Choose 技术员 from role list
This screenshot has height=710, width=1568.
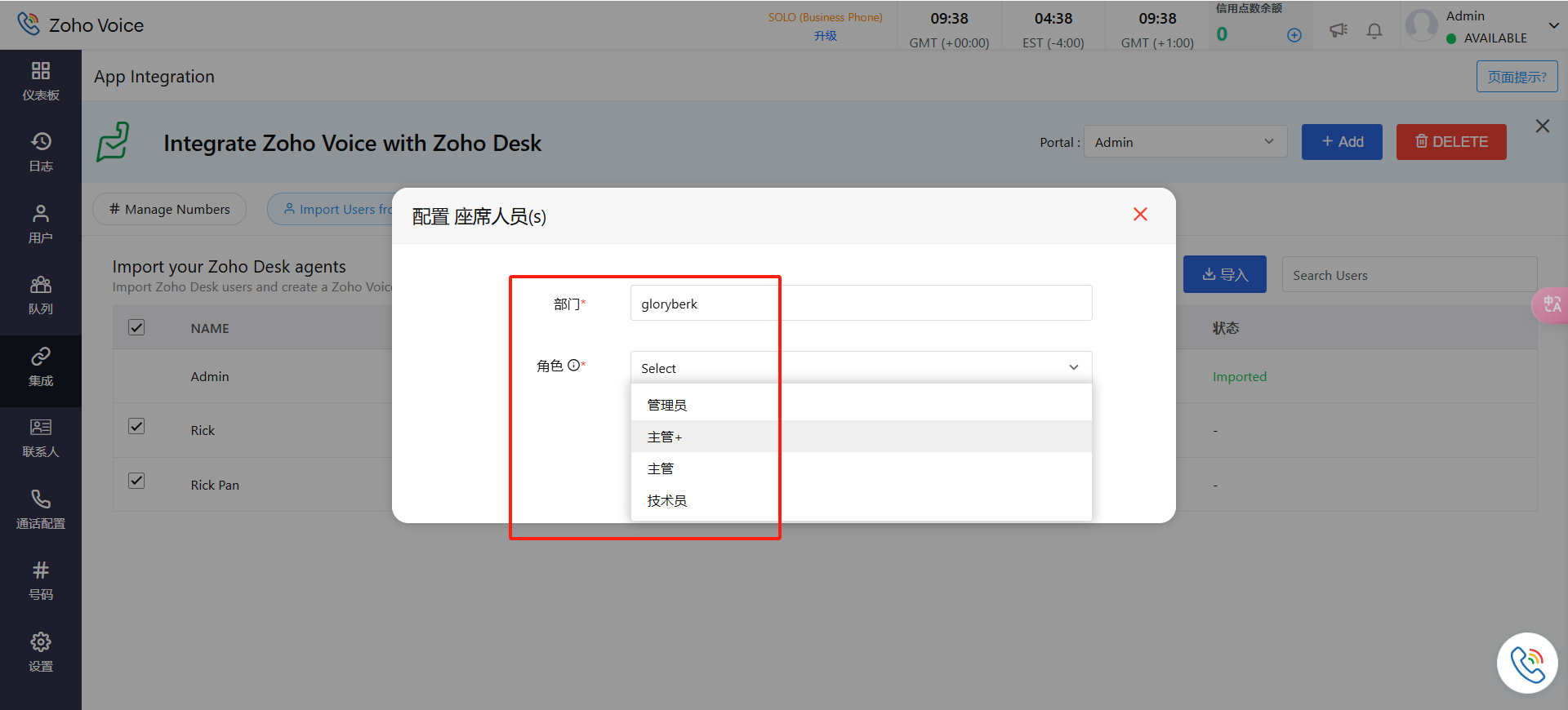tap(861, 500)
